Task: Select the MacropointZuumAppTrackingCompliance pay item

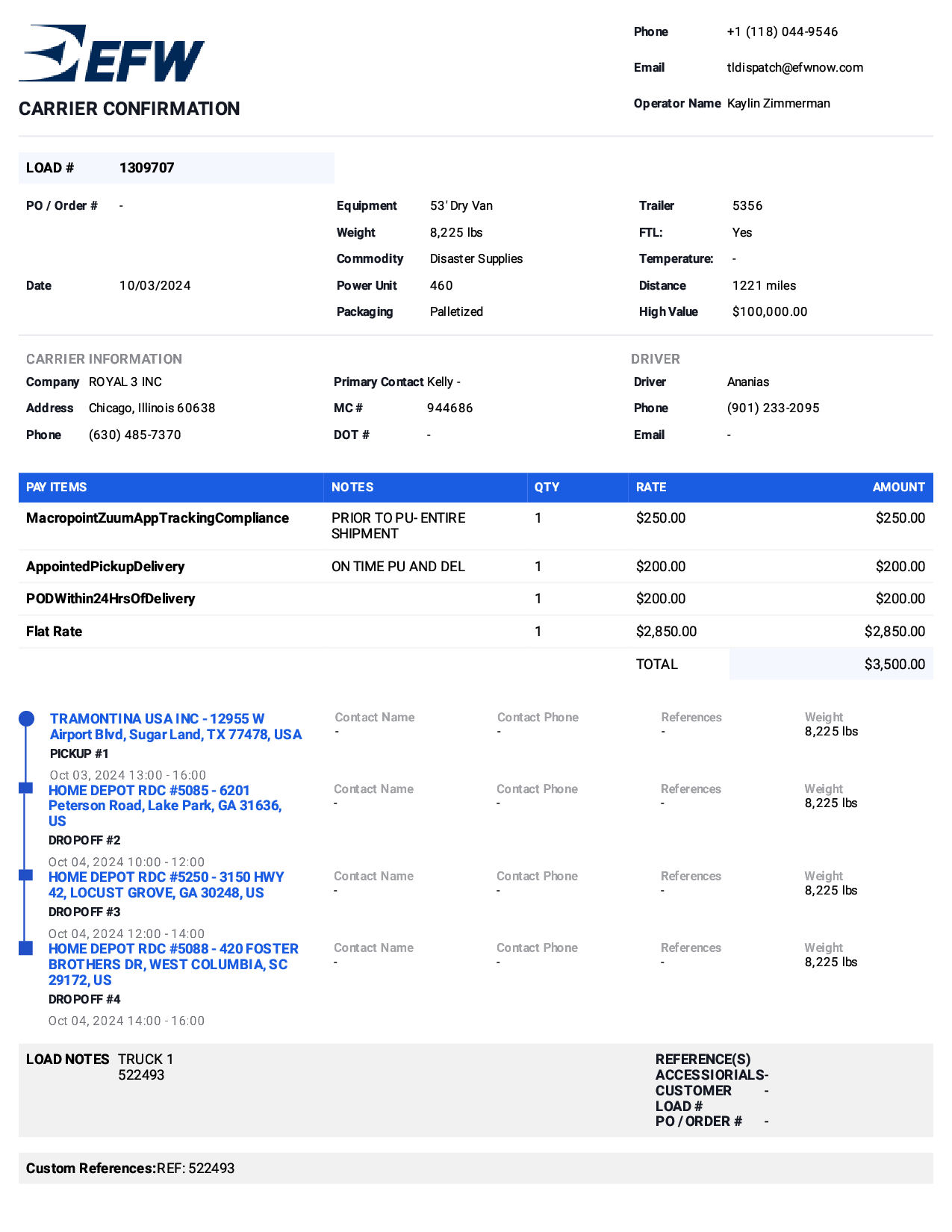Action: pos(158,517)
